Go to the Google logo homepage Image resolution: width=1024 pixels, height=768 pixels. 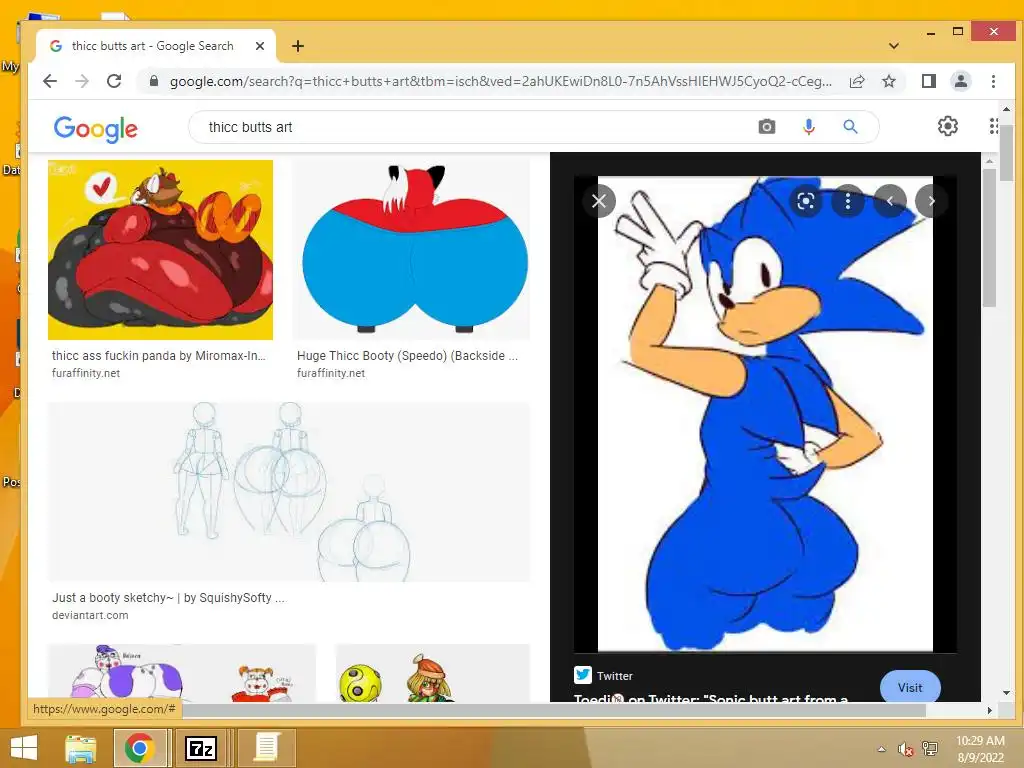click(96, 129)
